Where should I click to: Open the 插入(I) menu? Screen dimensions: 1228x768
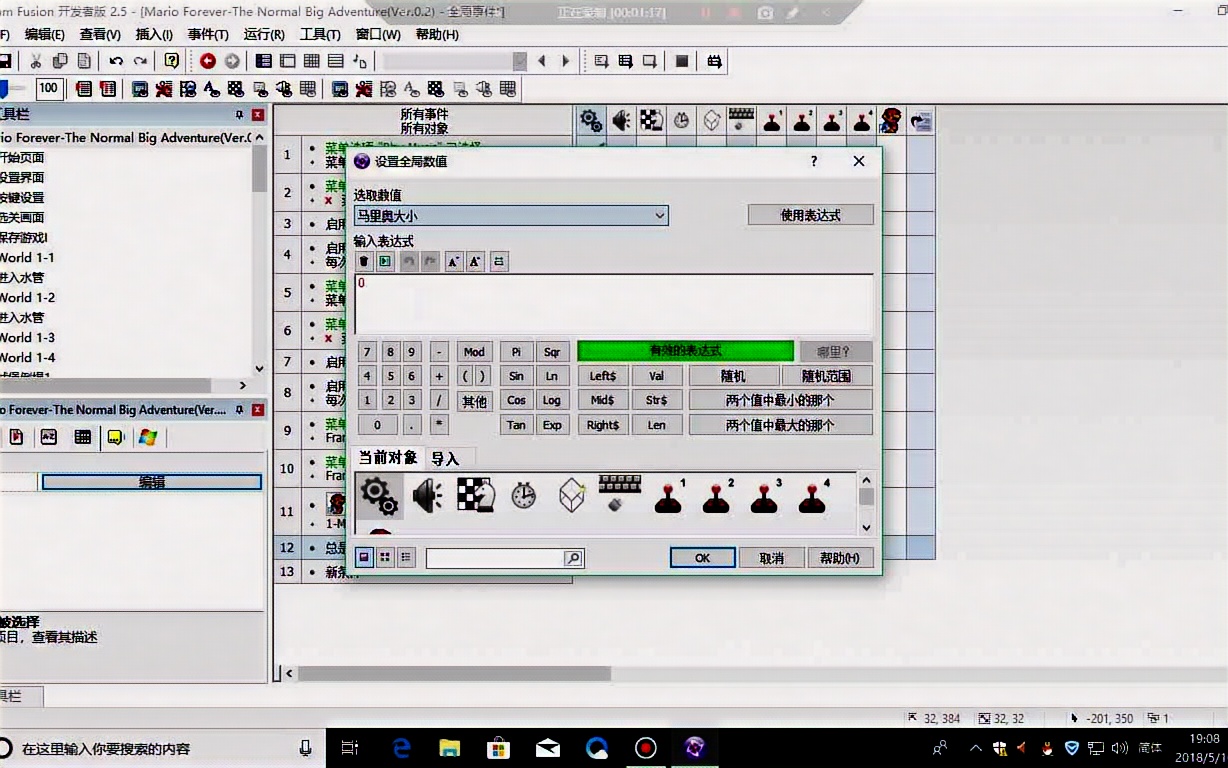click(x=154, y=34)
